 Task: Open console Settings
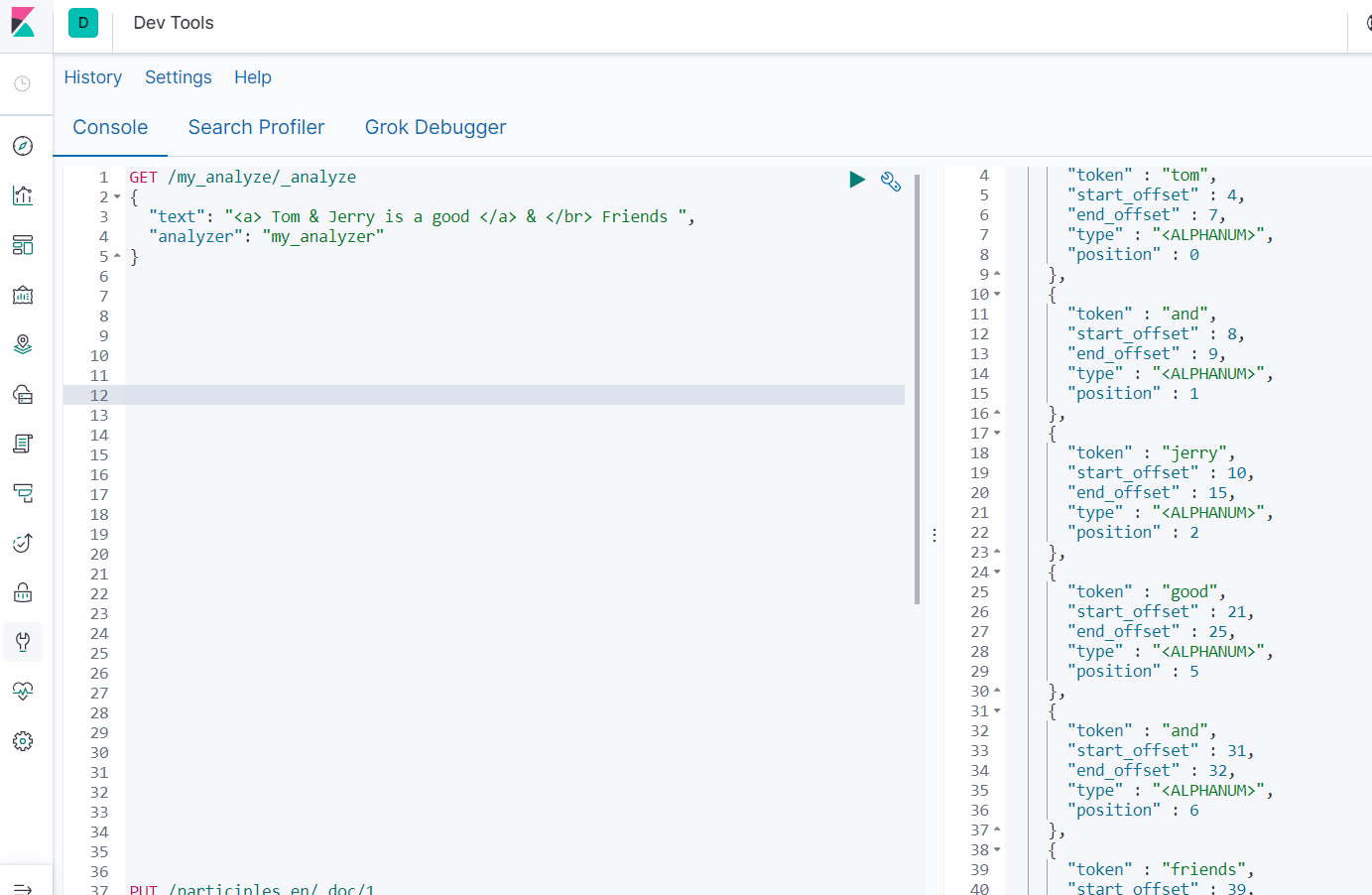pos(179,77)
